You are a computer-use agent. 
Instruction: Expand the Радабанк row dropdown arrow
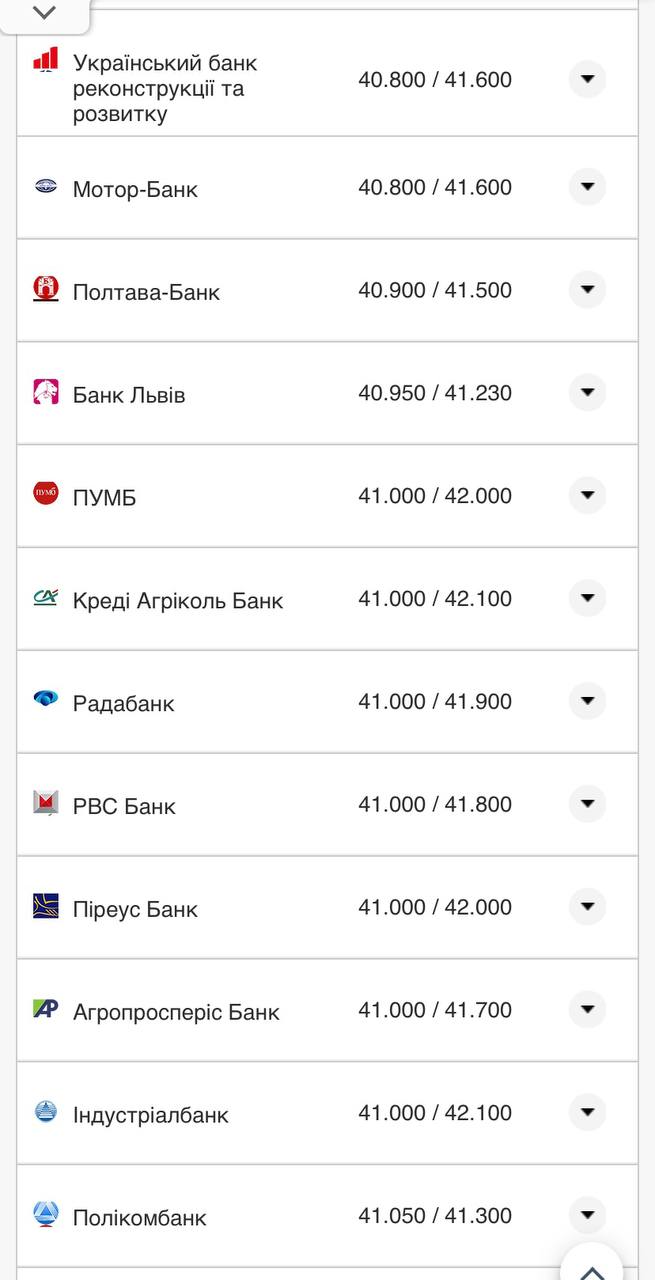coord(587,701)
